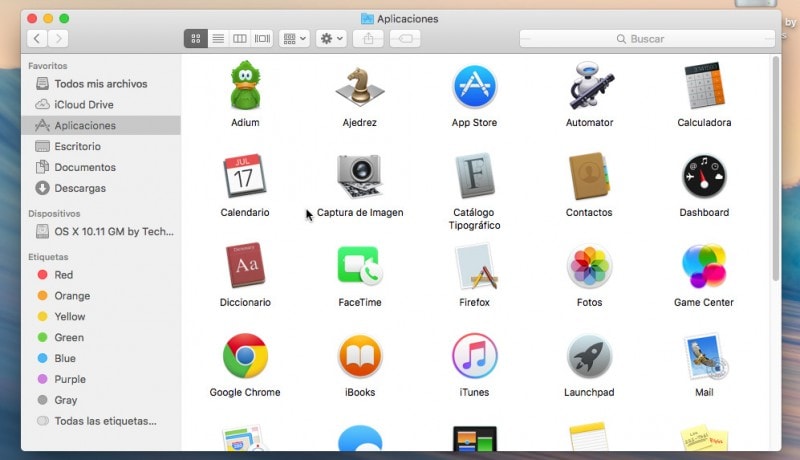Select the Automator robot icon
Image resolution: width=800 pixels, height=460 pixels.
tap(590, 86)
